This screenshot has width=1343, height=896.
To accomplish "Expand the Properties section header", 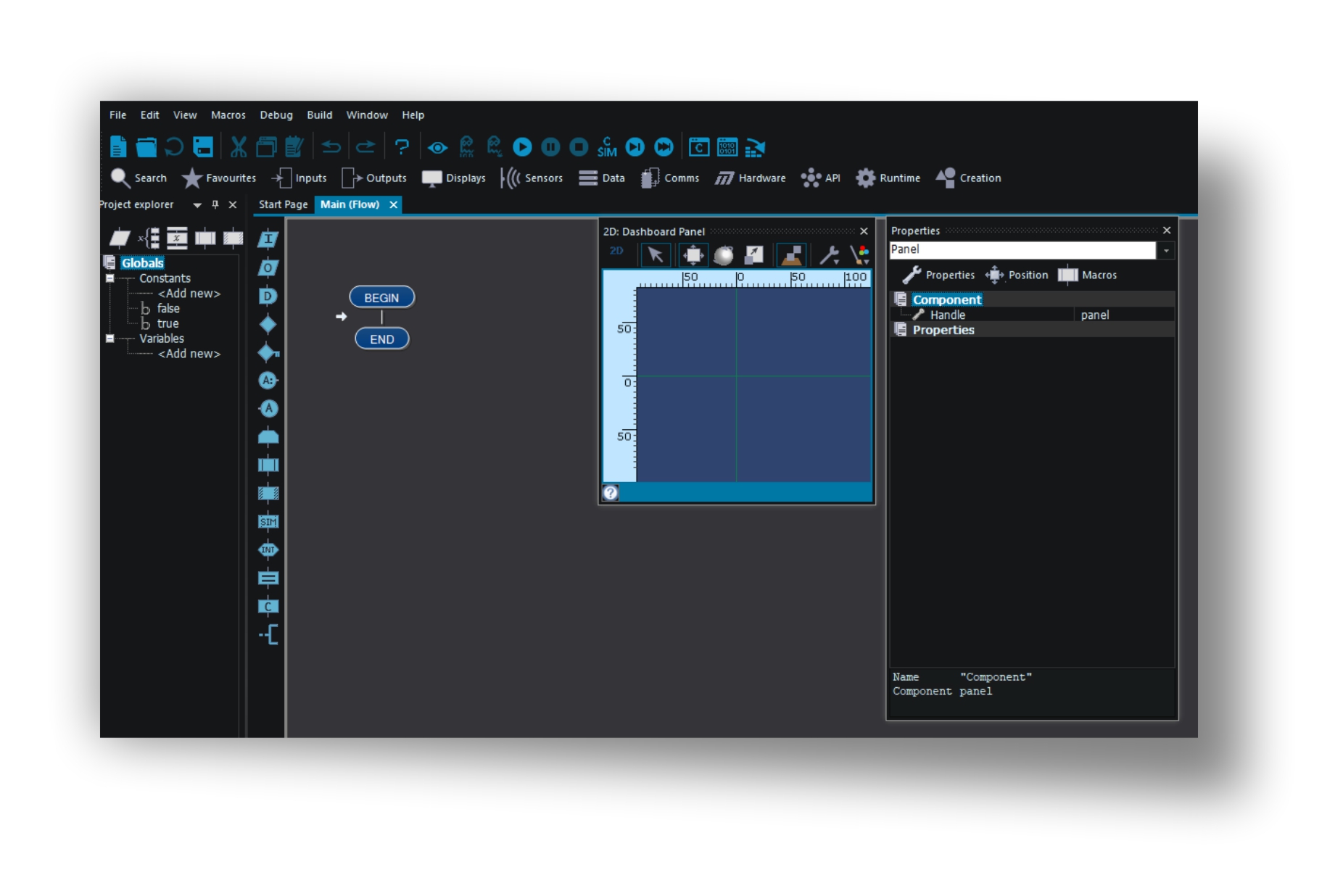I will click(901, 330).
